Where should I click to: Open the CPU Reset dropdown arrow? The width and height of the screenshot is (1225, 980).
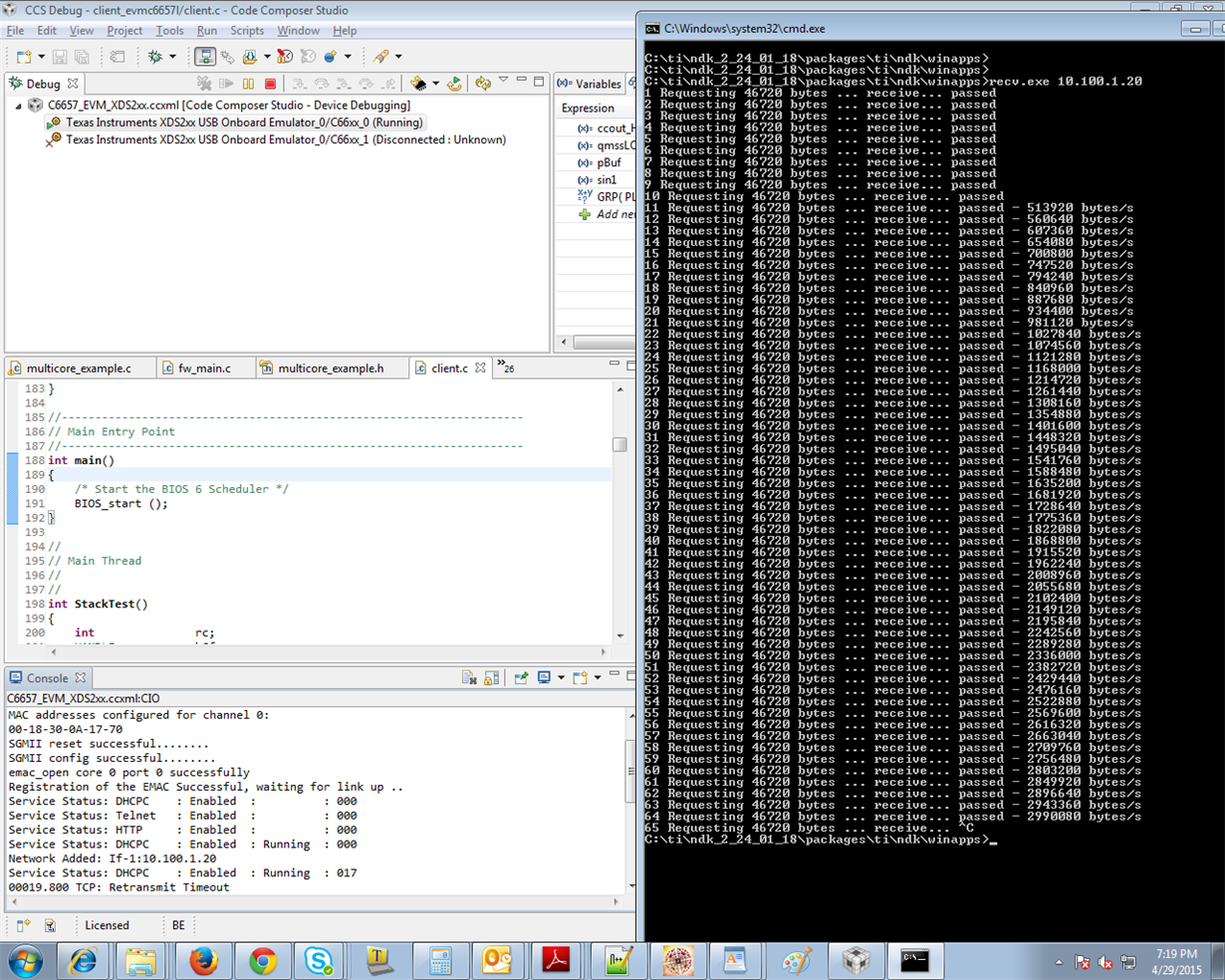435,85
